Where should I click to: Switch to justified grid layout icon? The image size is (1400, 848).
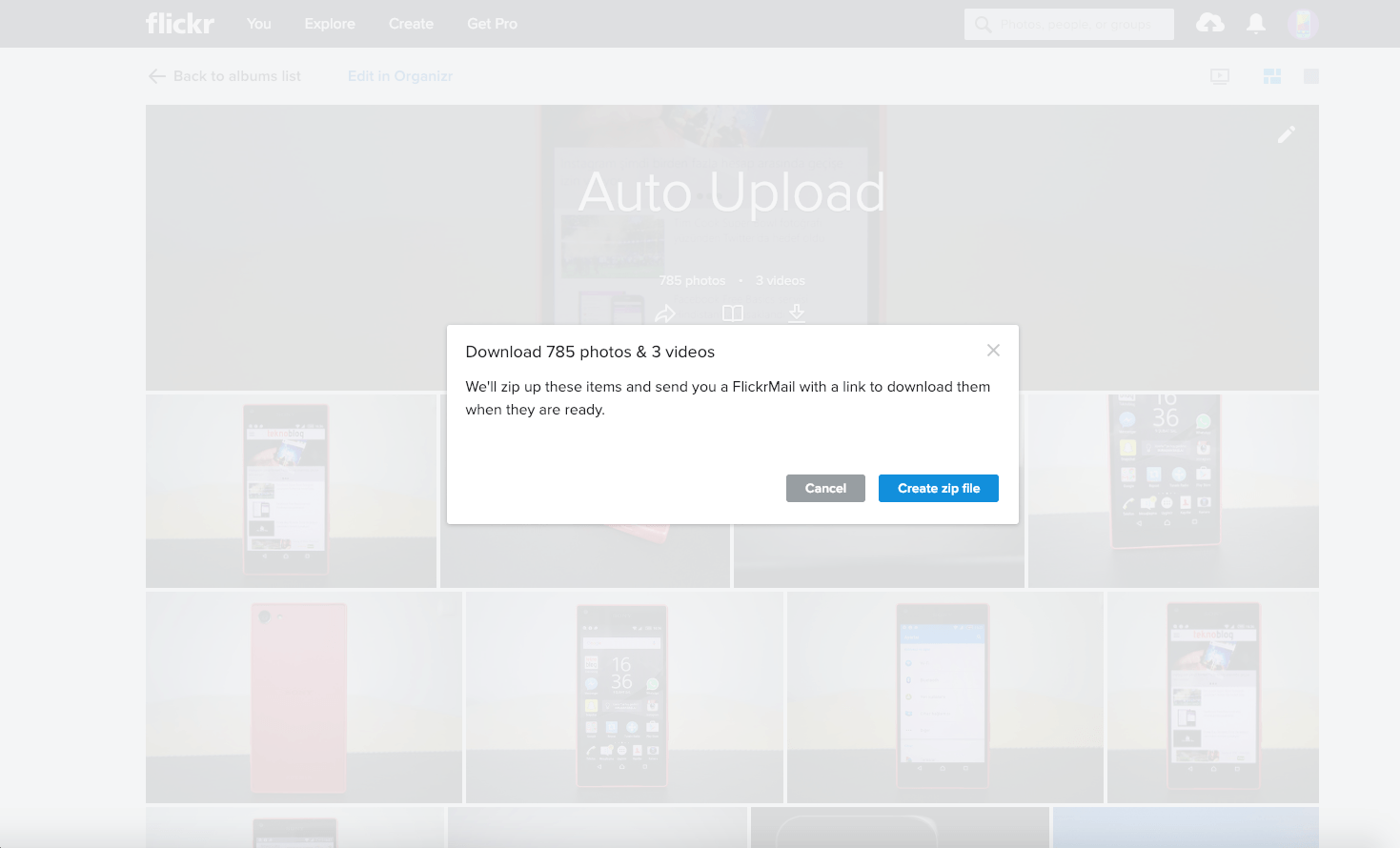click(1271, 76)
